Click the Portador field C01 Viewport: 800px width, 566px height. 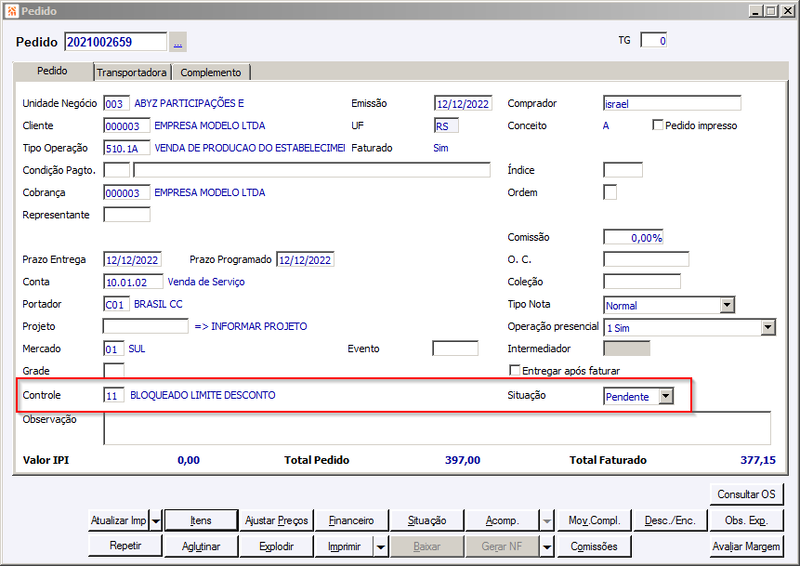click(116, 304)
